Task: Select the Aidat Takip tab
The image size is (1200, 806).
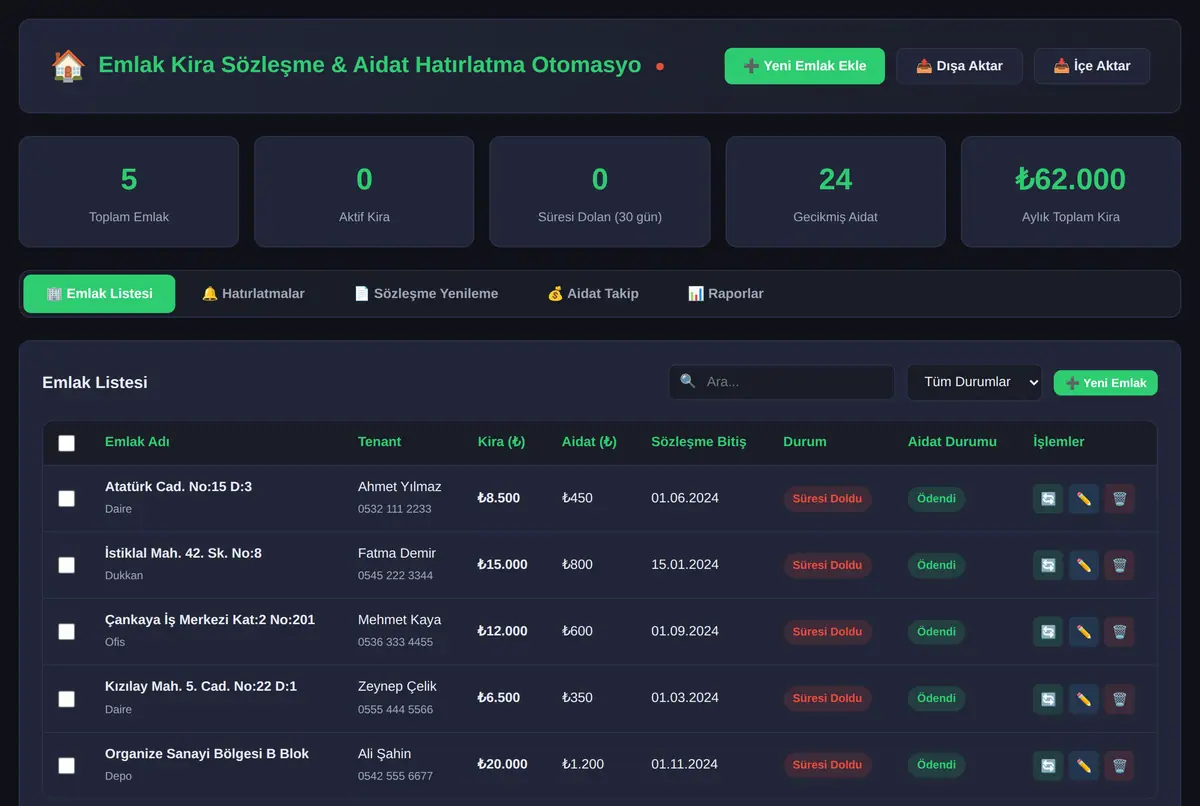Action: [x=593, y=294]
